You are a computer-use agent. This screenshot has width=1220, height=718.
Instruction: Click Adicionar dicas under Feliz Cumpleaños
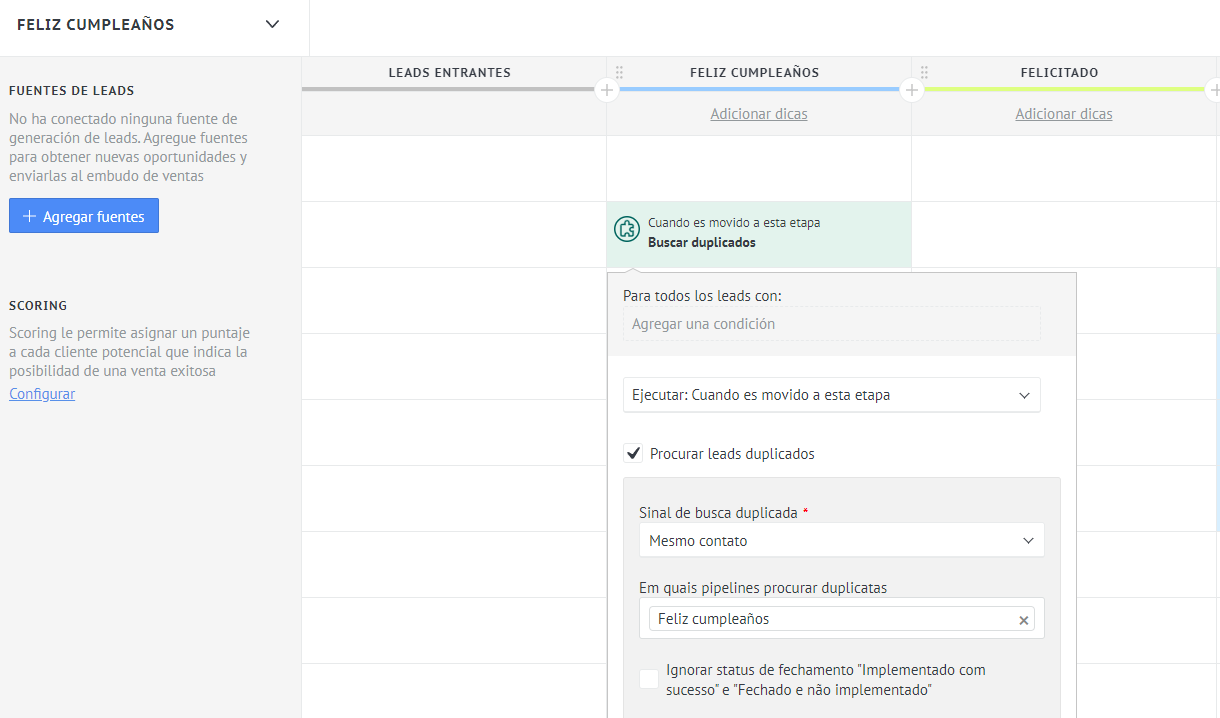(758, 114)
